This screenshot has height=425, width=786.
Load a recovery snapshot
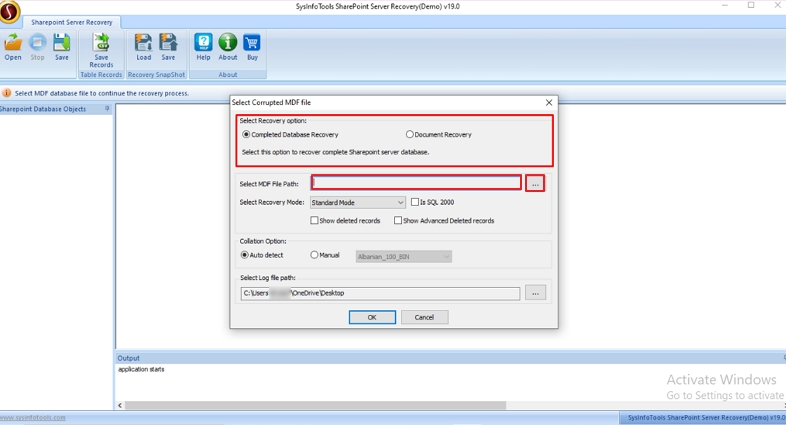point(144,44)
